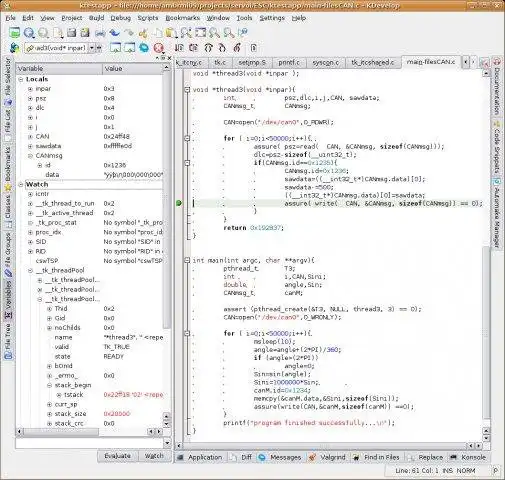The width and height of the screenshot is (505, 480).
Task: Open the Build menu
Action: 96,18
